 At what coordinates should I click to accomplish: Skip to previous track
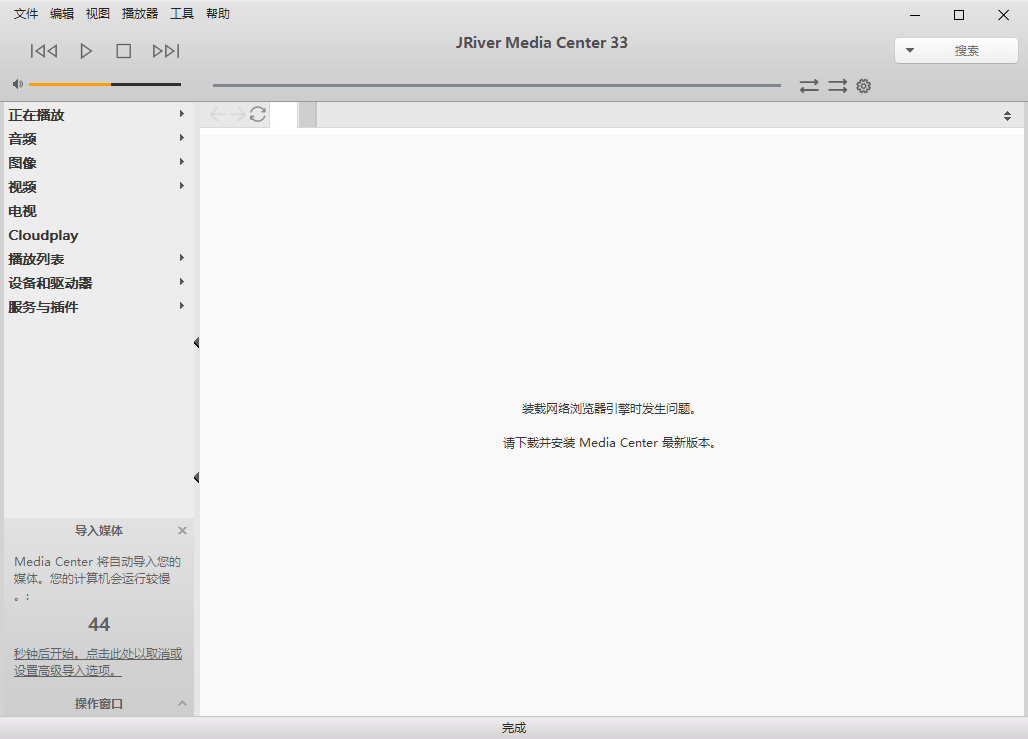(43, 50)
